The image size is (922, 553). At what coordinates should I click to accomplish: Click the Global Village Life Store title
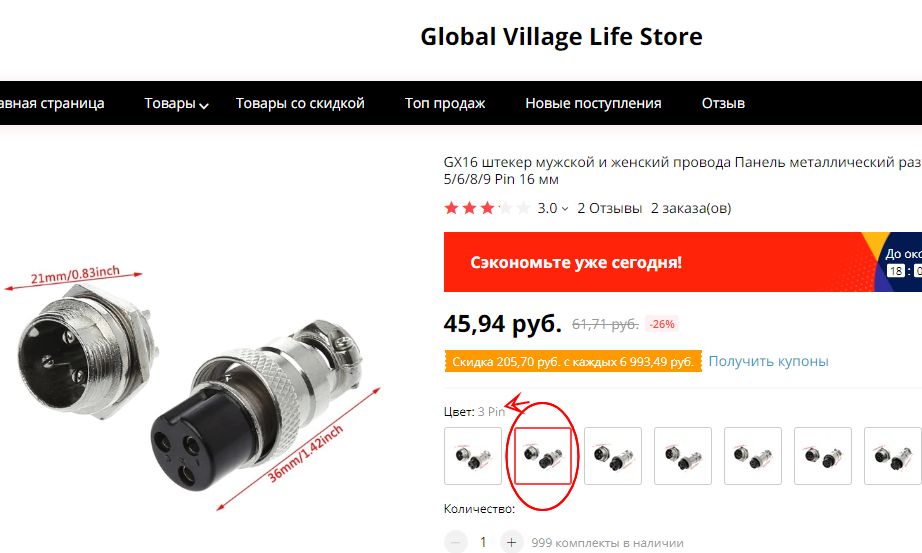[561, 36]
